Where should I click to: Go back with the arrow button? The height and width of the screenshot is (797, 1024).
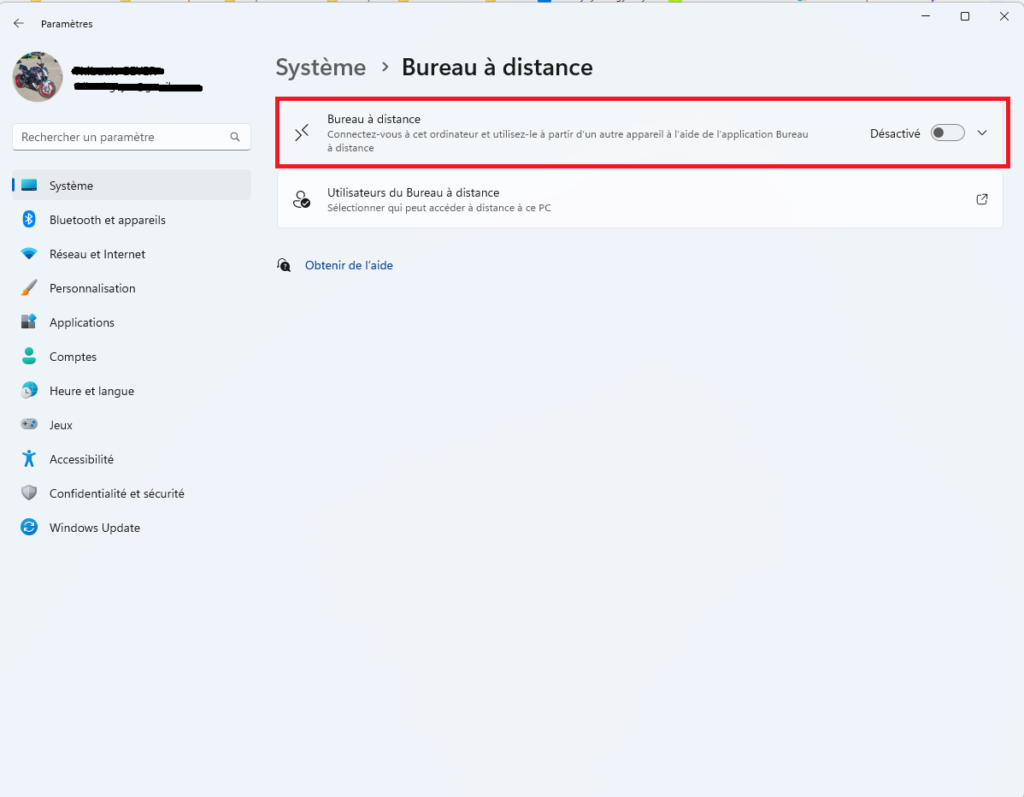click(18, 24)
